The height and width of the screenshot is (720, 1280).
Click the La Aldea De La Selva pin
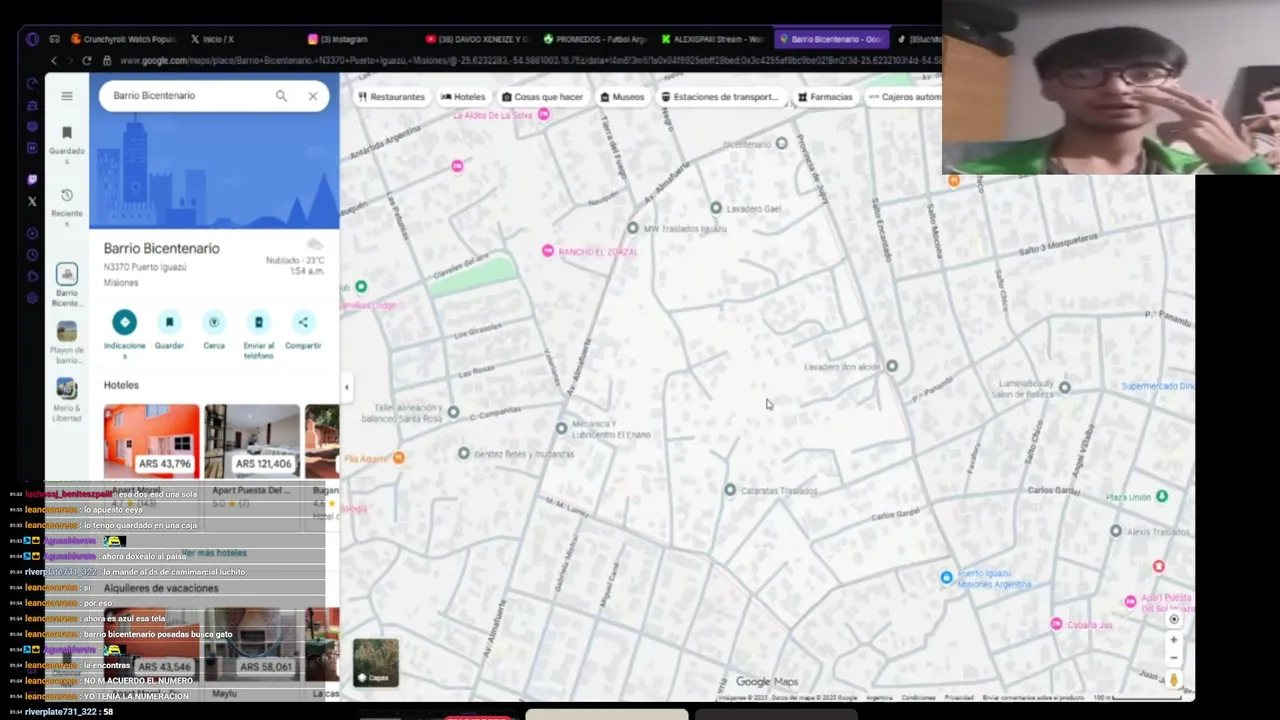tap(544, 114)
